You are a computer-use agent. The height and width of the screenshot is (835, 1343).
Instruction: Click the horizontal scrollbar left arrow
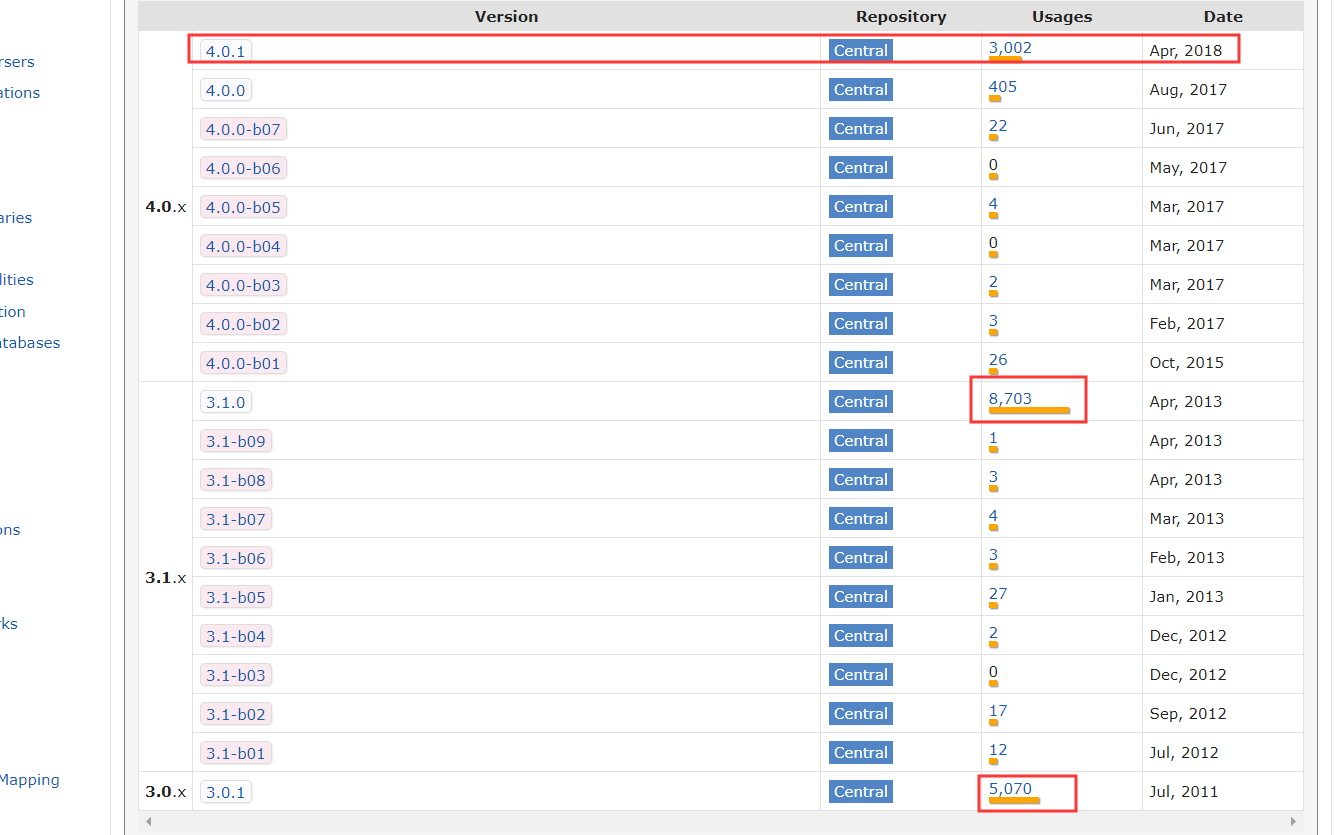point(148,822)
